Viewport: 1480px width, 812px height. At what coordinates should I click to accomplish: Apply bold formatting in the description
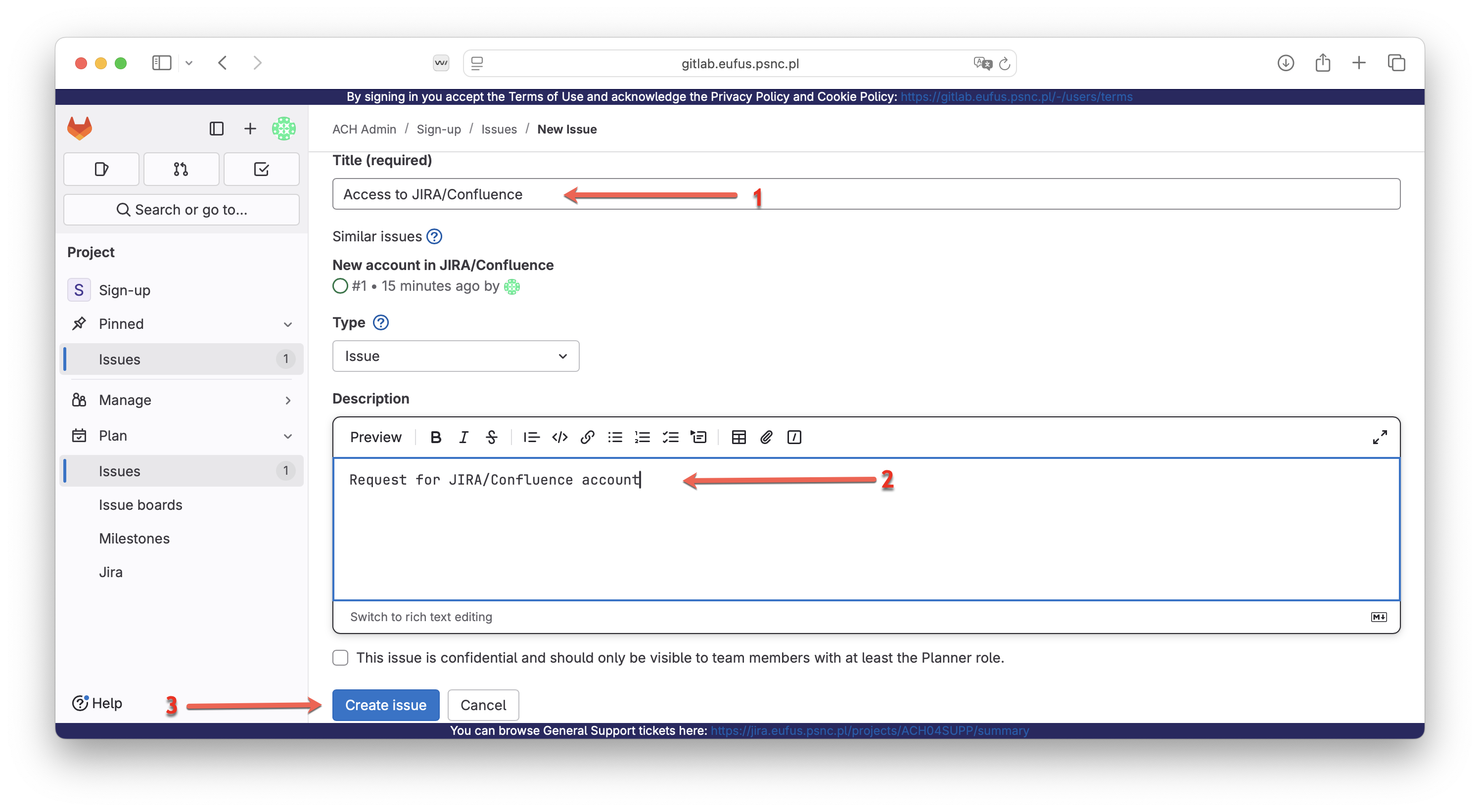pyautogui.click(x=436, y=438)
